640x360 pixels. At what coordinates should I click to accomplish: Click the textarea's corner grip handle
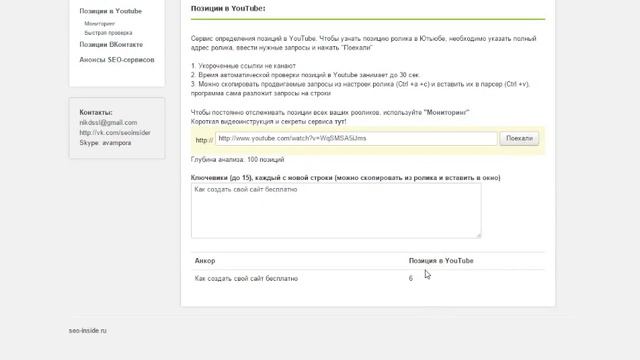tap(479, 235)
